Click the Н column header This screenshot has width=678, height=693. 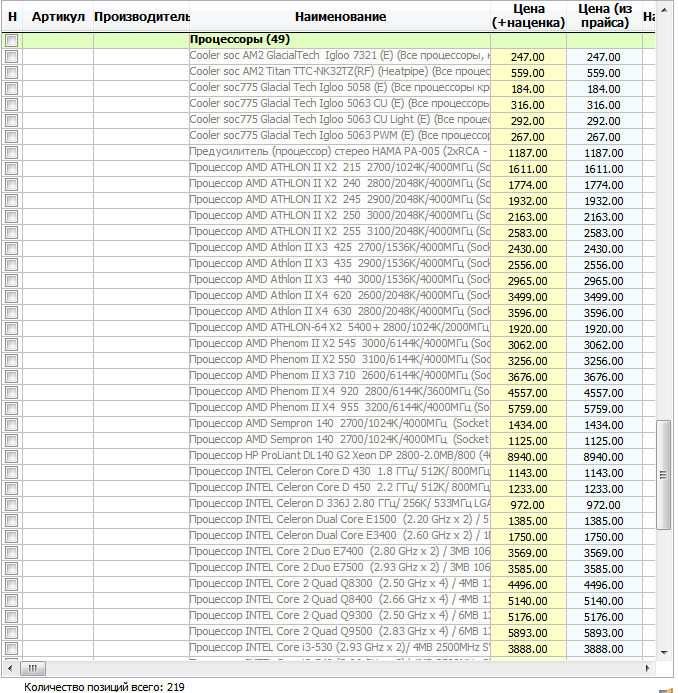(12, 17)
